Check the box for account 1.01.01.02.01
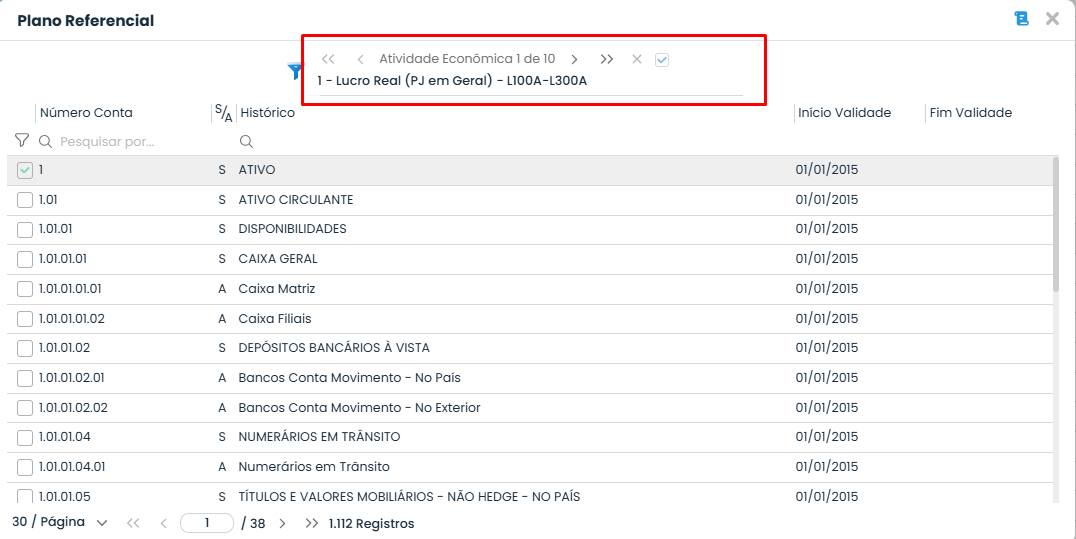1076x539 pixels. [x=25, y=378]
